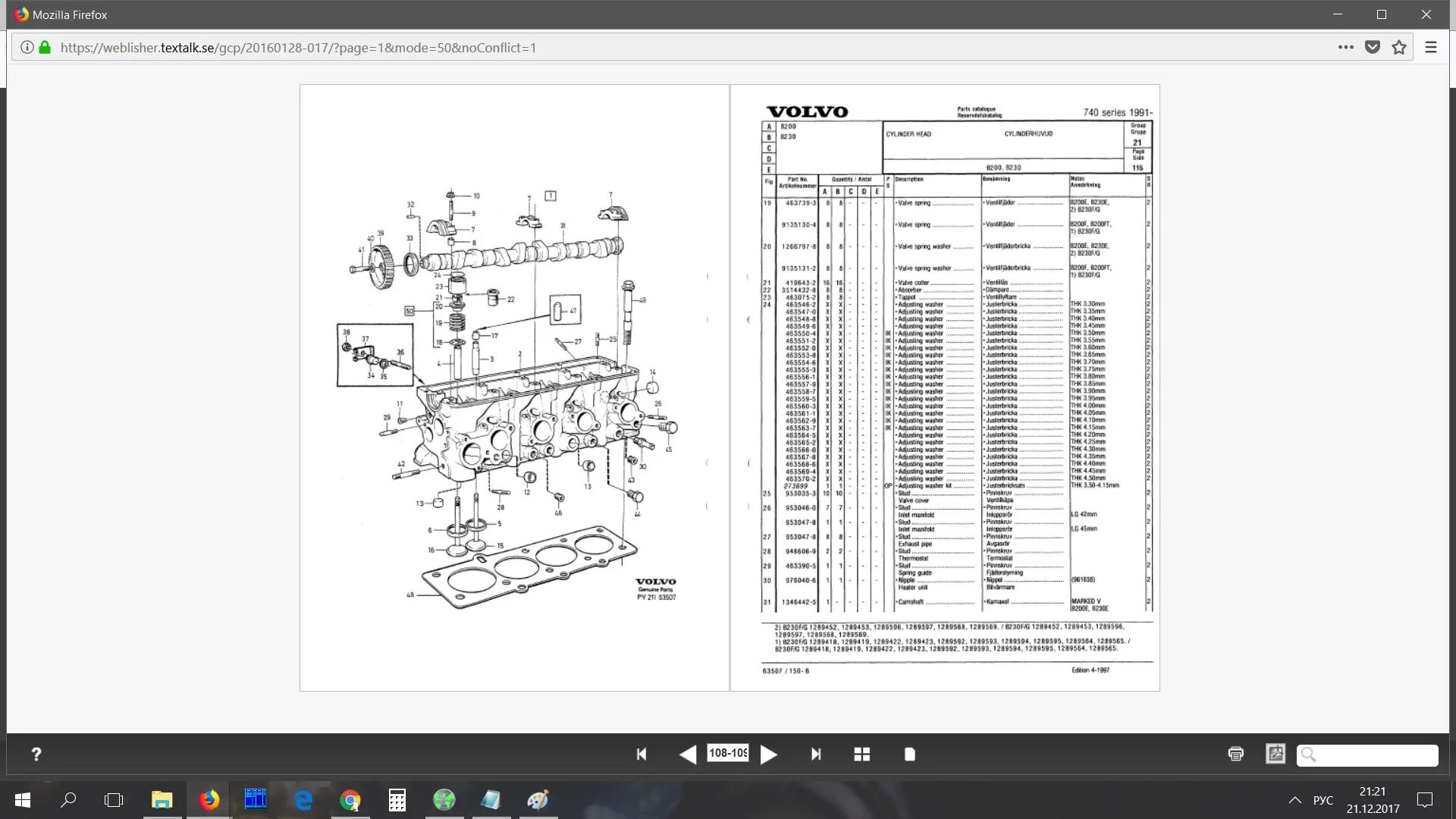
Task: Open clock and calendar showing 21:21
Action: click(x=1373, y=800)
